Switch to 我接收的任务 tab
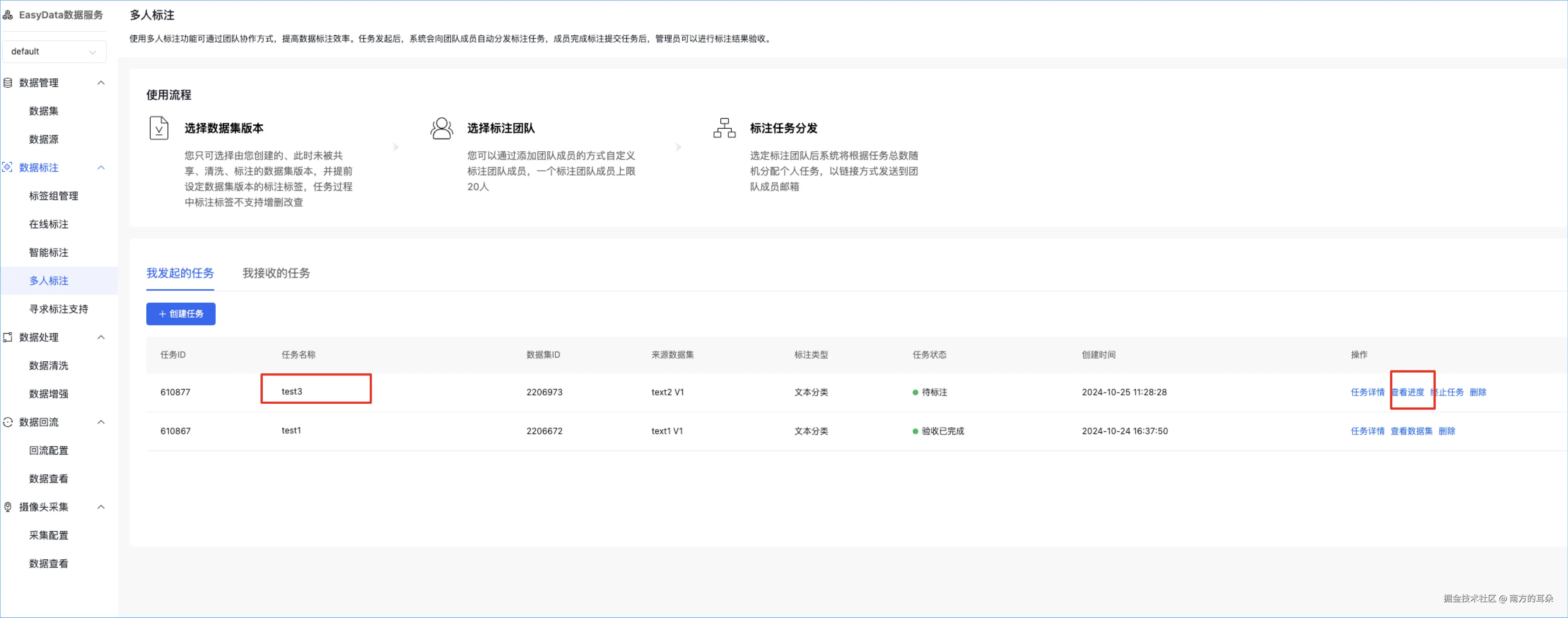Screen dimensions: 1568x618 coord(276,273)
